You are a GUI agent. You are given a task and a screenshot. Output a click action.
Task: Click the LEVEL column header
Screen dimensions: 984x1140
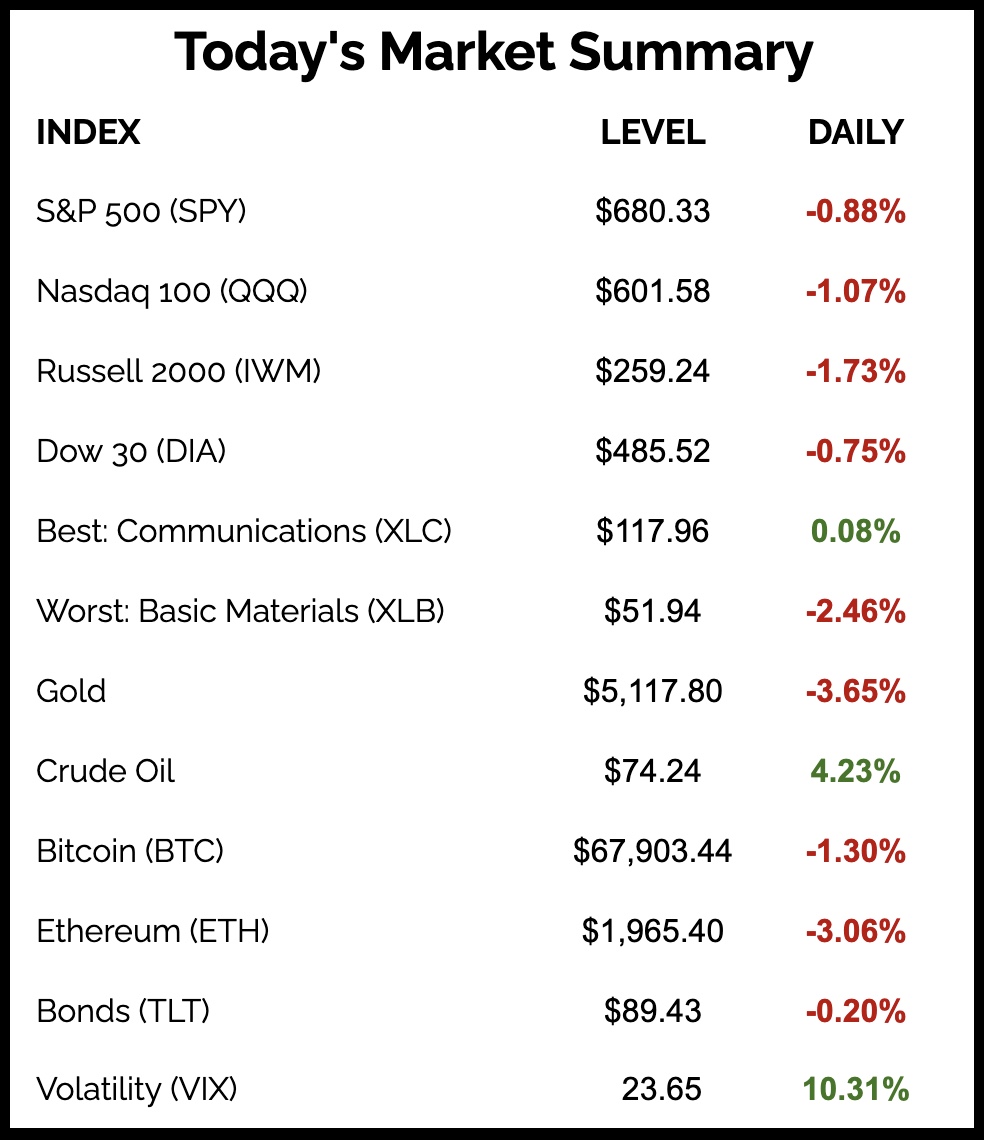(652, 132)
